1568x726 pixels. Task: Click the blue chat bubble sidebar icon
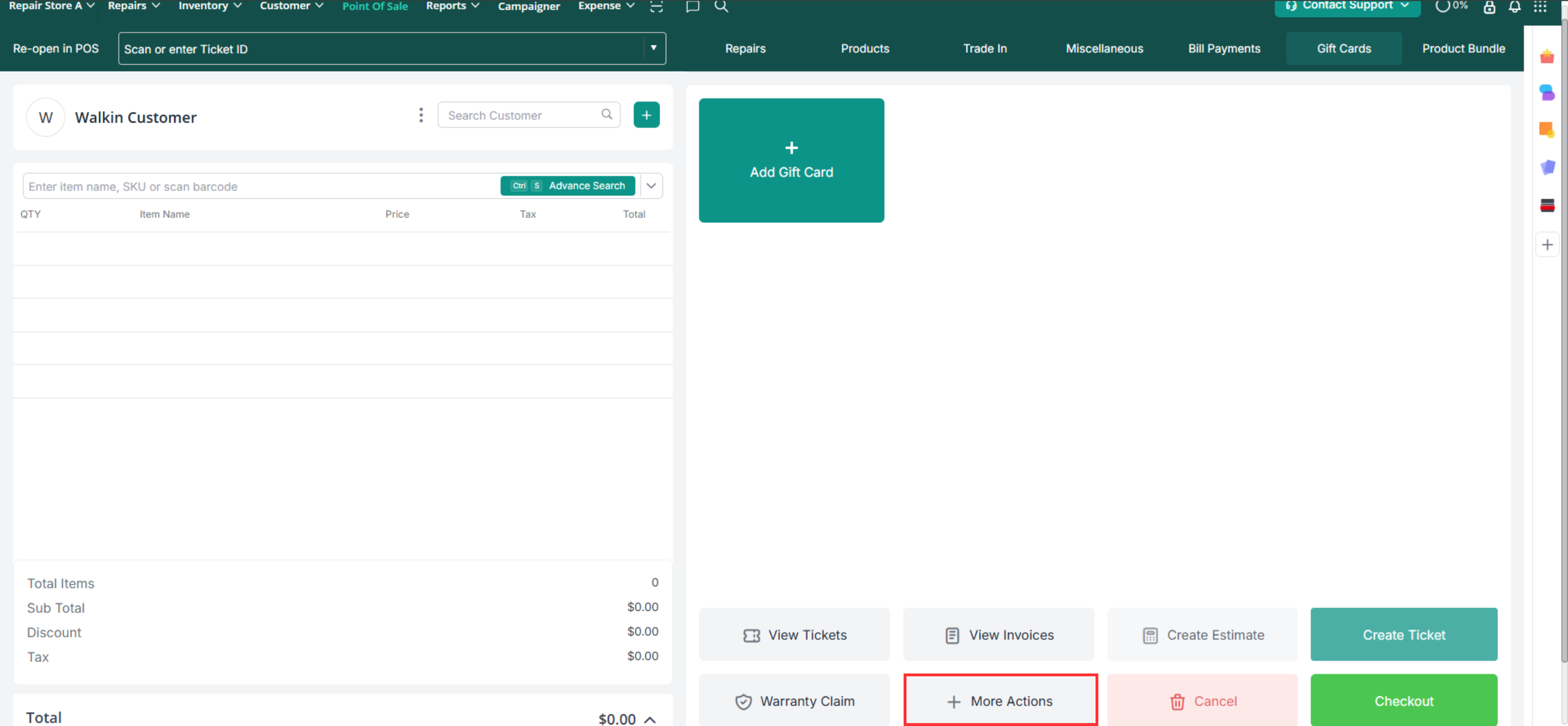coord(1547,92)
